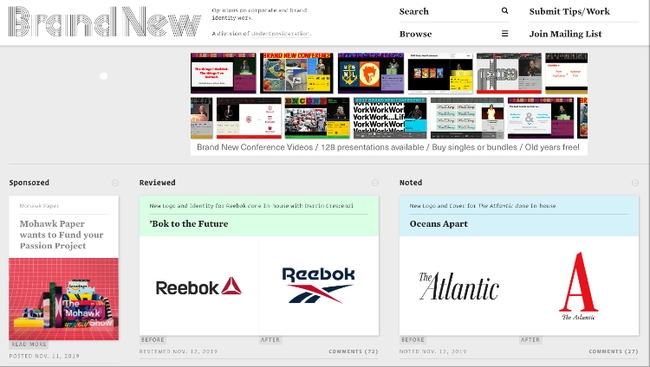Image resolution: width=650 pixels, height=367 pixels.
Task: Click the Noted section heading
Action: coord(411,182)
